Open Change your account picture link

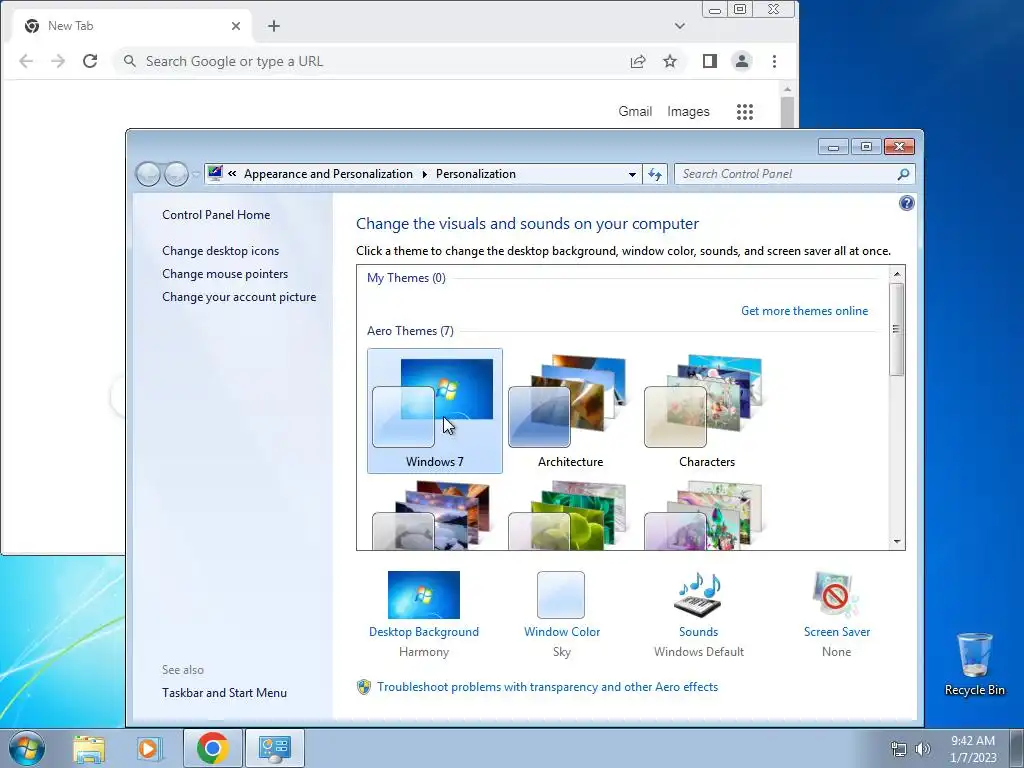tap(239, 296)
